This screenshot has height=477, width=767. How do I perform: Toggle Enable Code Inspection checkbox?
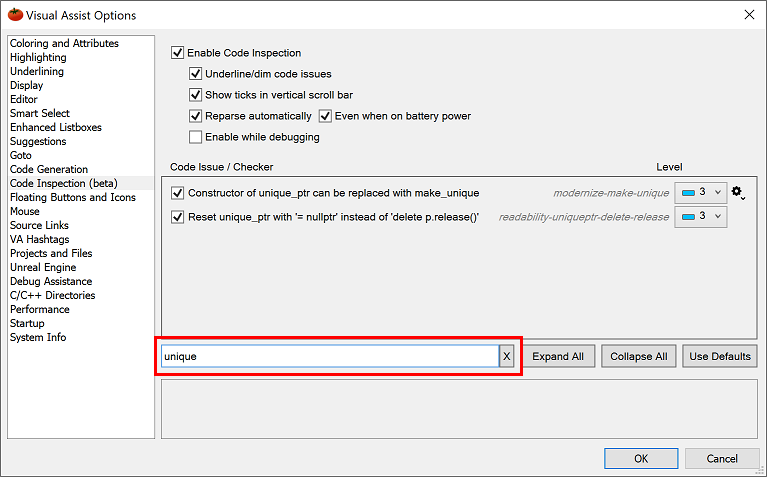coord(178,53)
